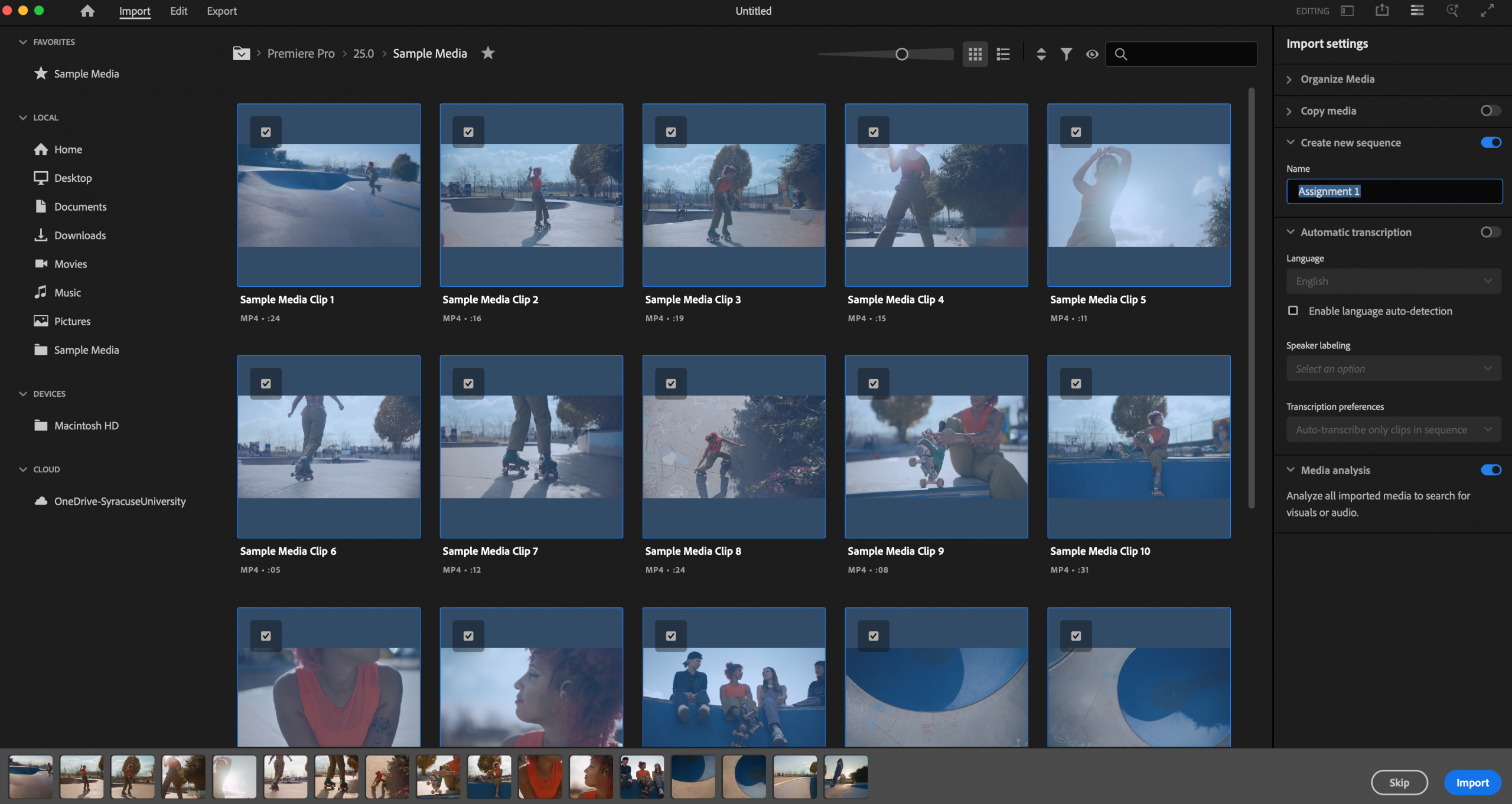Turn on Automatic transcription
Viewport: 1512px width, 804px height.
coord(1490,232)
